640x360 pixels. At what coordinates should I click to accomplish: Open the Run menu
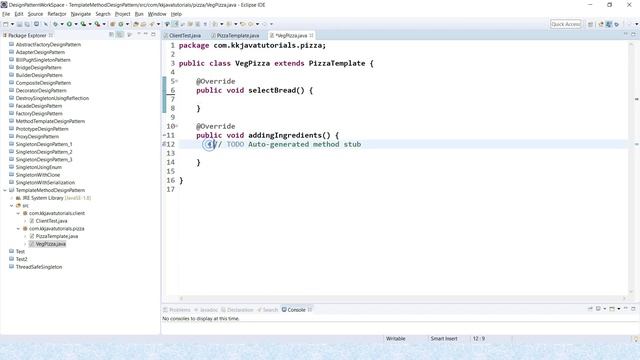[x=139, y=14]
